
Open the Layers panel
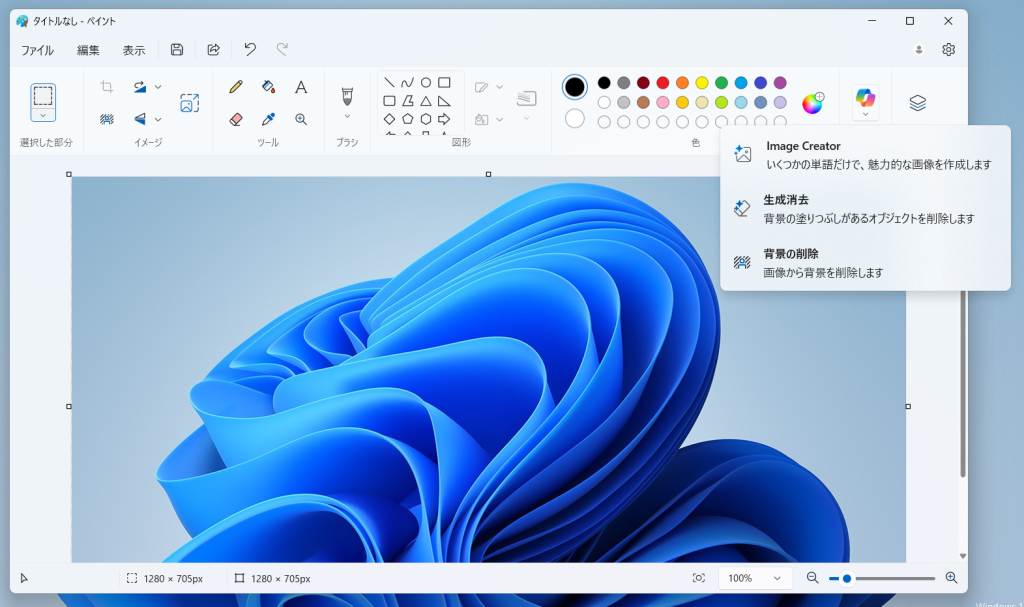(918, 103)
